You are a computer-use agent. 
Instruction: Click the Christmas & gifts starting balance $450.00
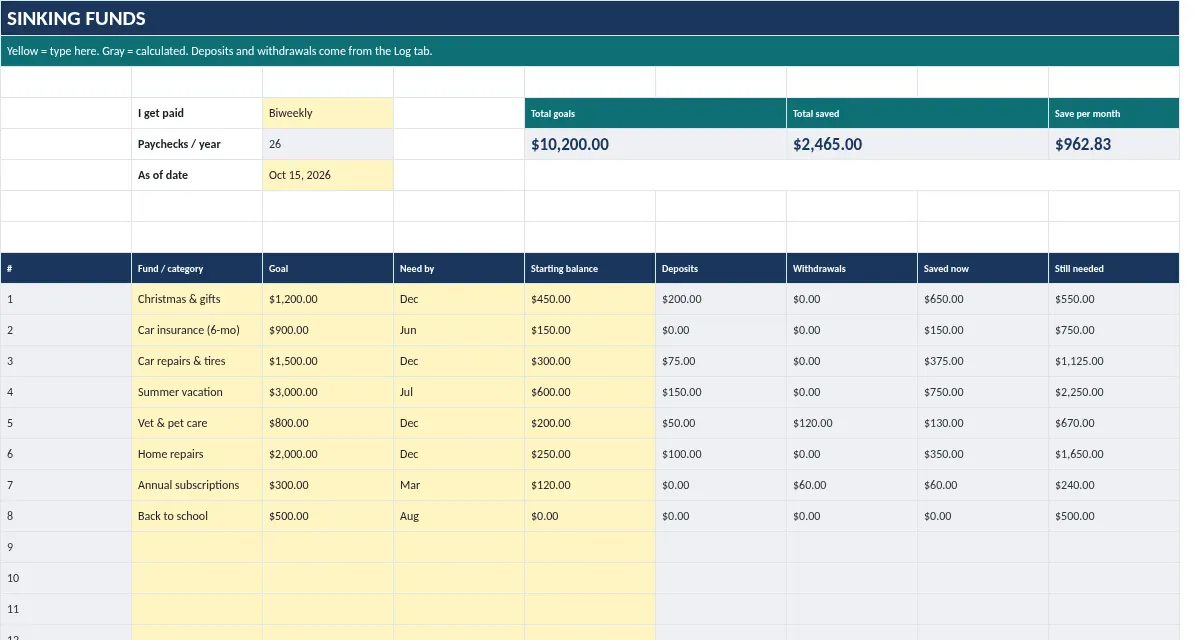click(x=590, y=299)
